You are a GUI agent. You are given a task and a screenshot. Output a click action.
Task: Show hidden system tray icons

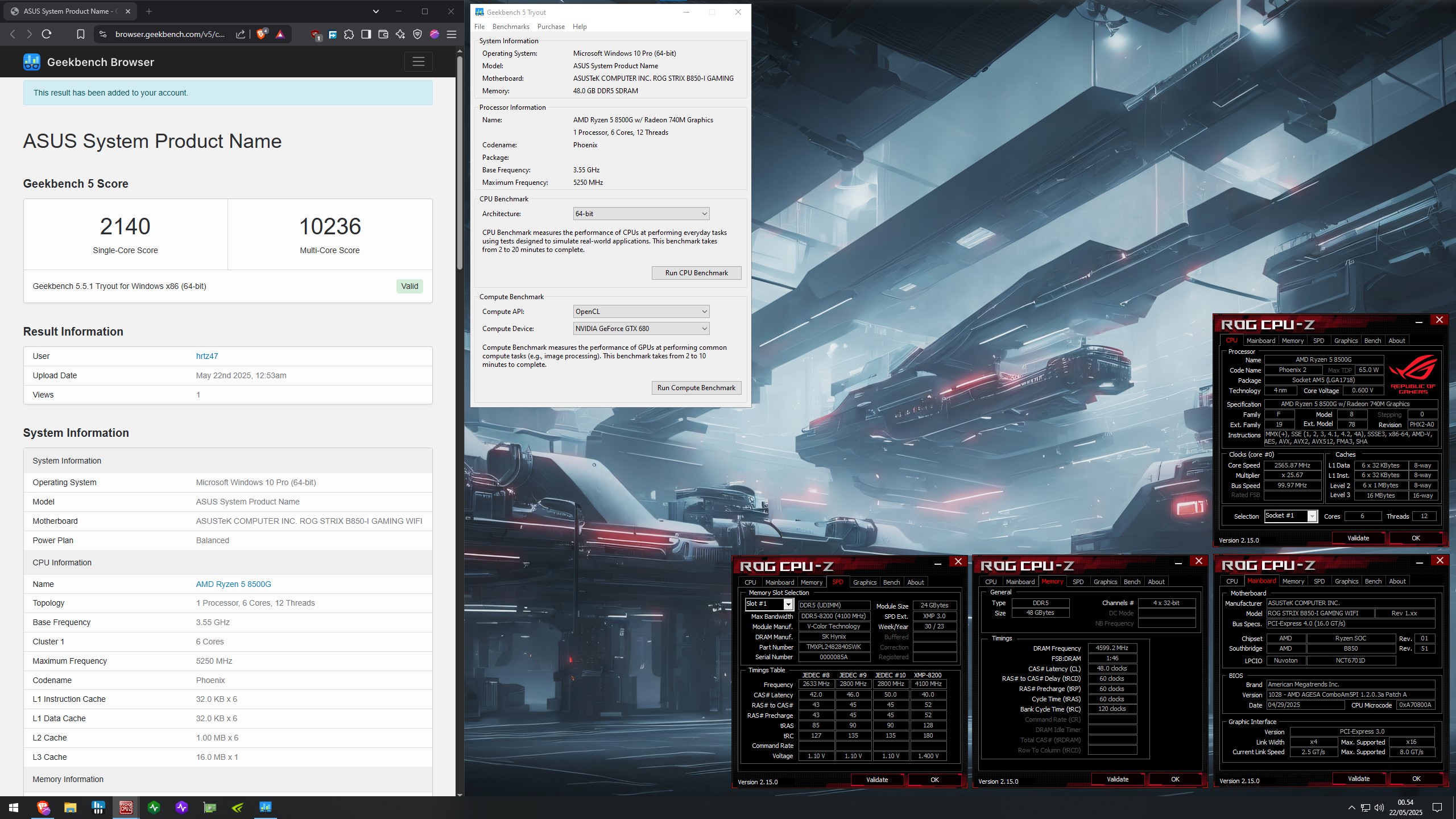[x=1352, y=808]
